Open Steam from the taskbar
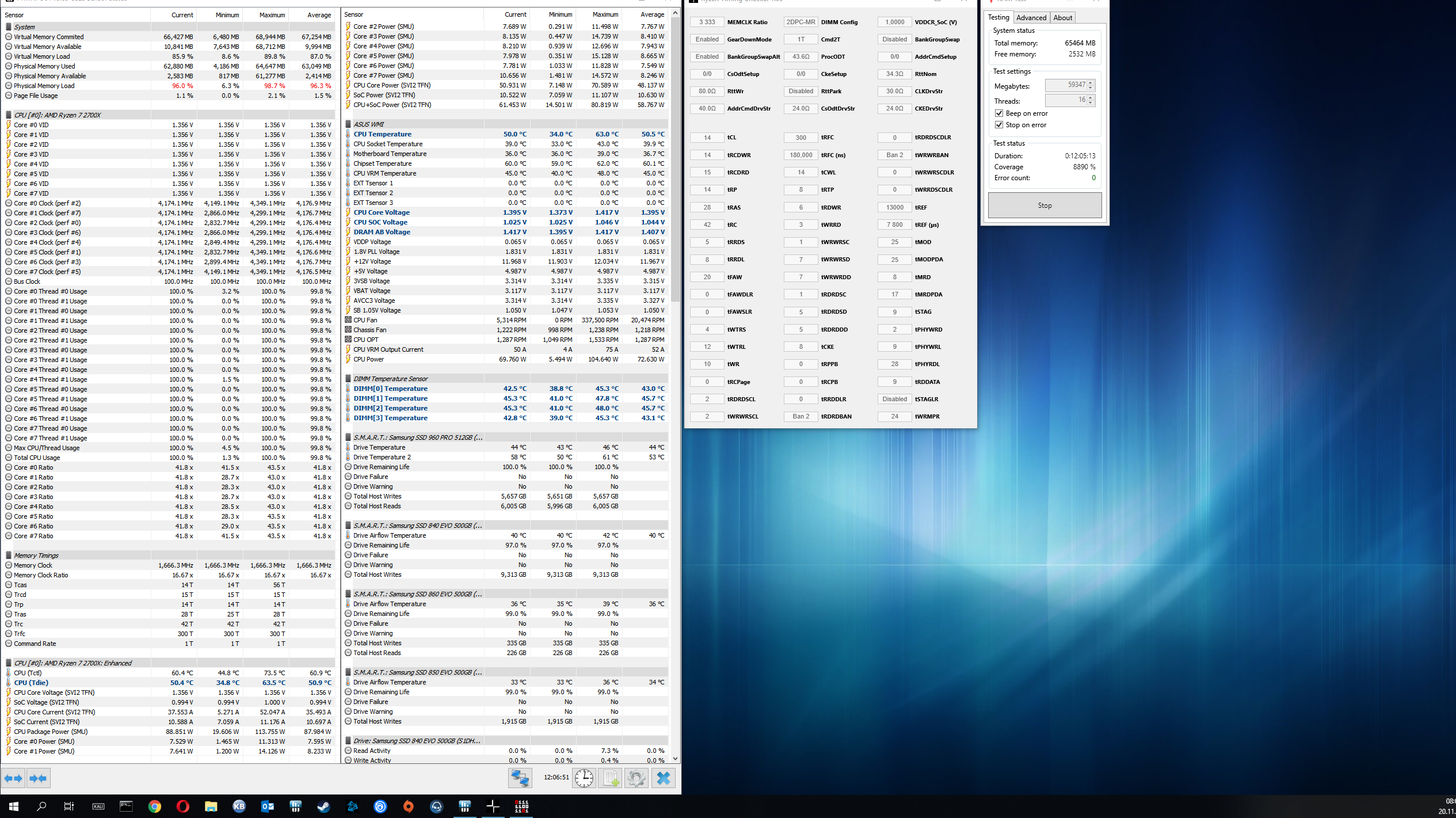The width and height of the screenshot is (1456, 818). [x=324, y=806]
